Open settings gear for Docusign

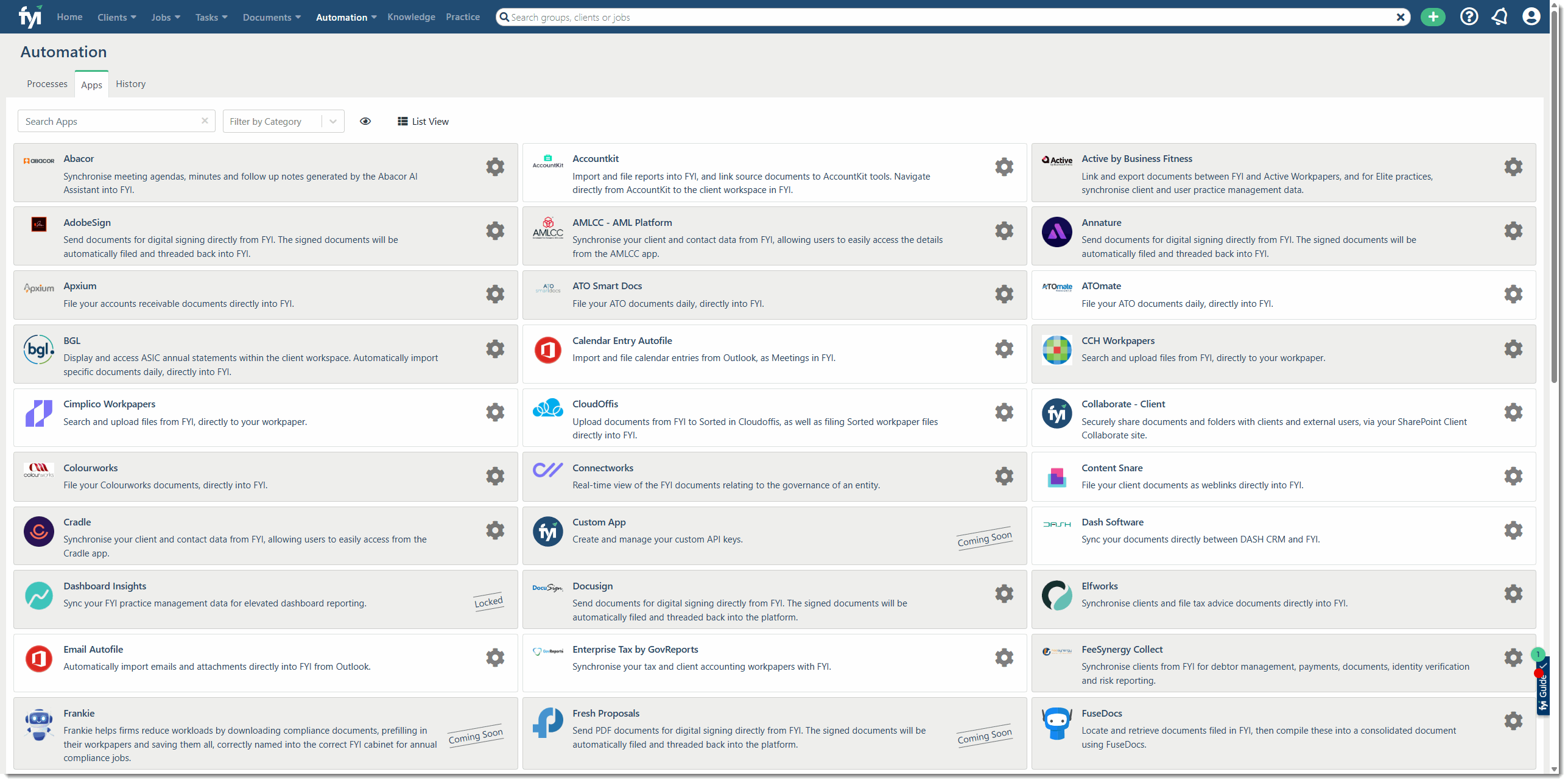pos(1004,594)
